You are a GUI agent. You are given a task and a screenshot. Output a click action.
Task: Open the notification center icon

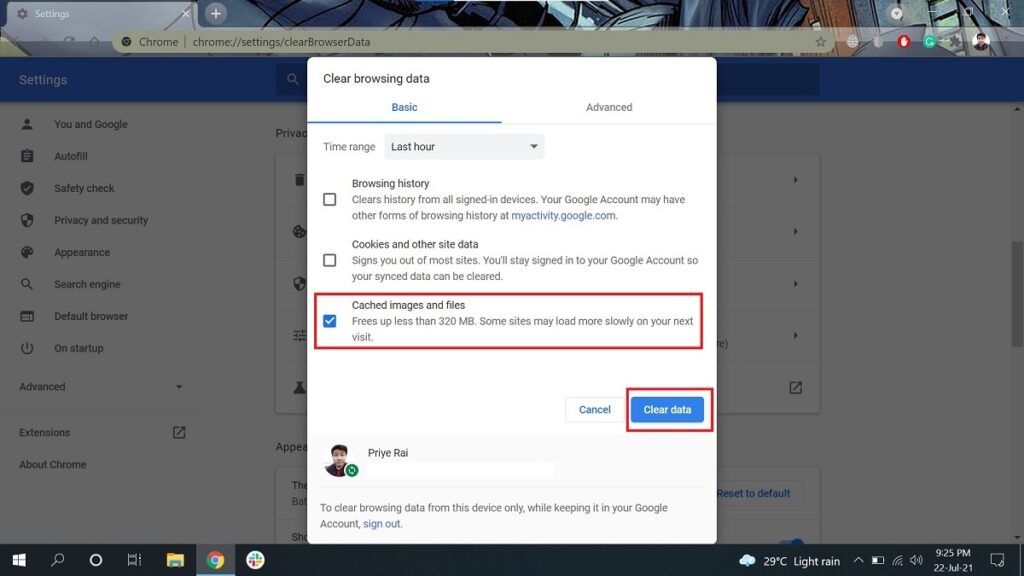click(x=996, y=560)
